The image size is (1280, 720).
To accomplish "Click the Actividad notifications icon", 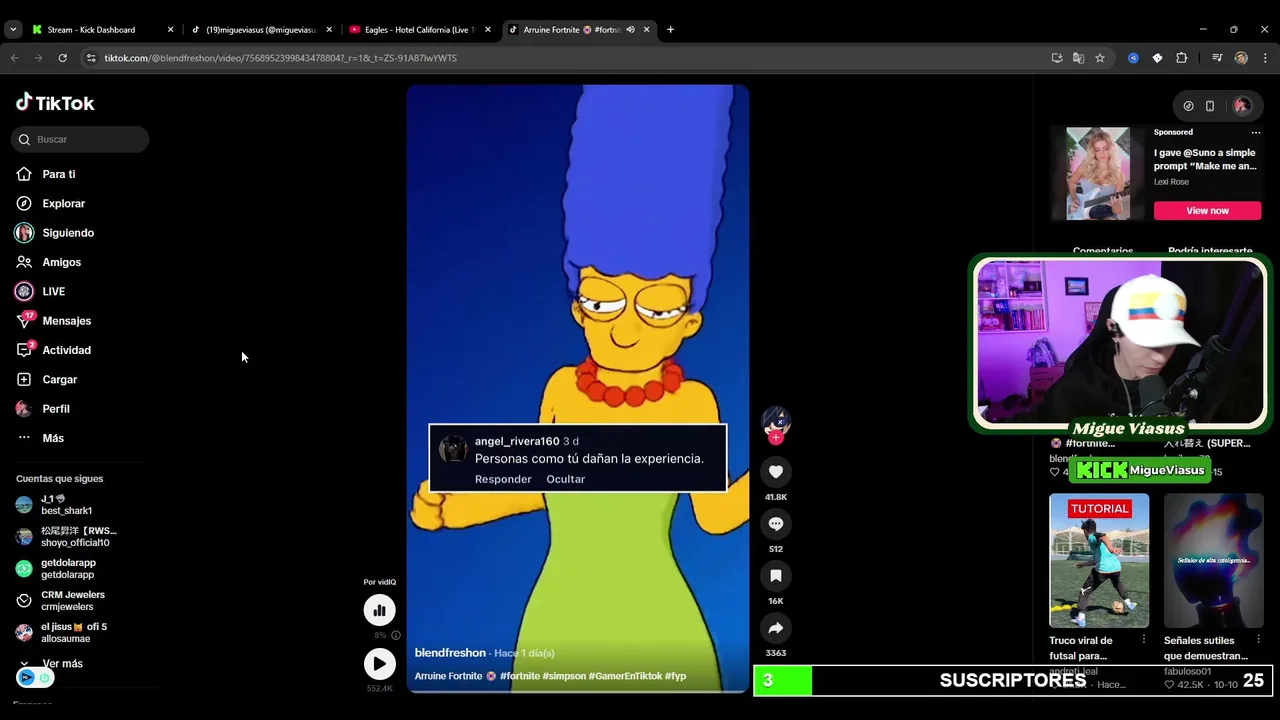I will pyautogui.click(x=24, y=350).
